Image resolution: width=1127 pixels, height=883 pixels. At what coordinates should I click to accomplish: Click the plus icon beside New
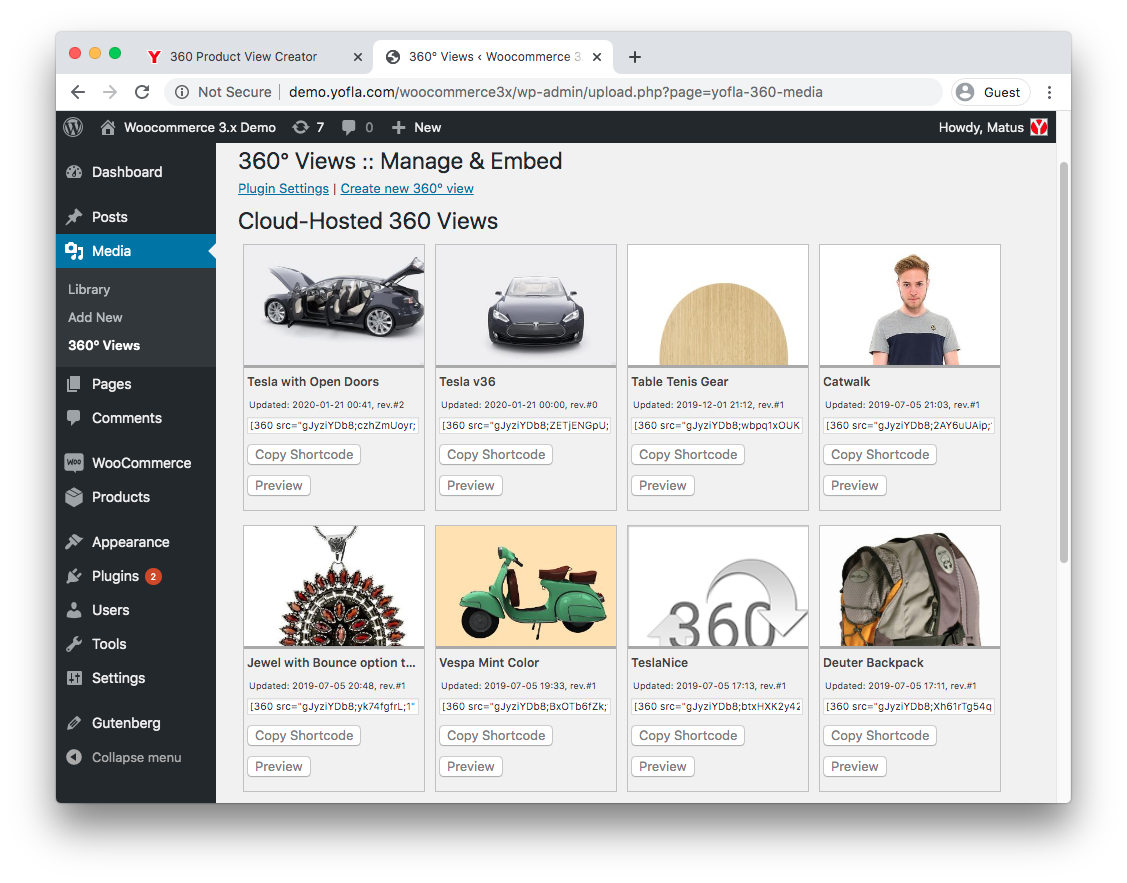[398, 127]
